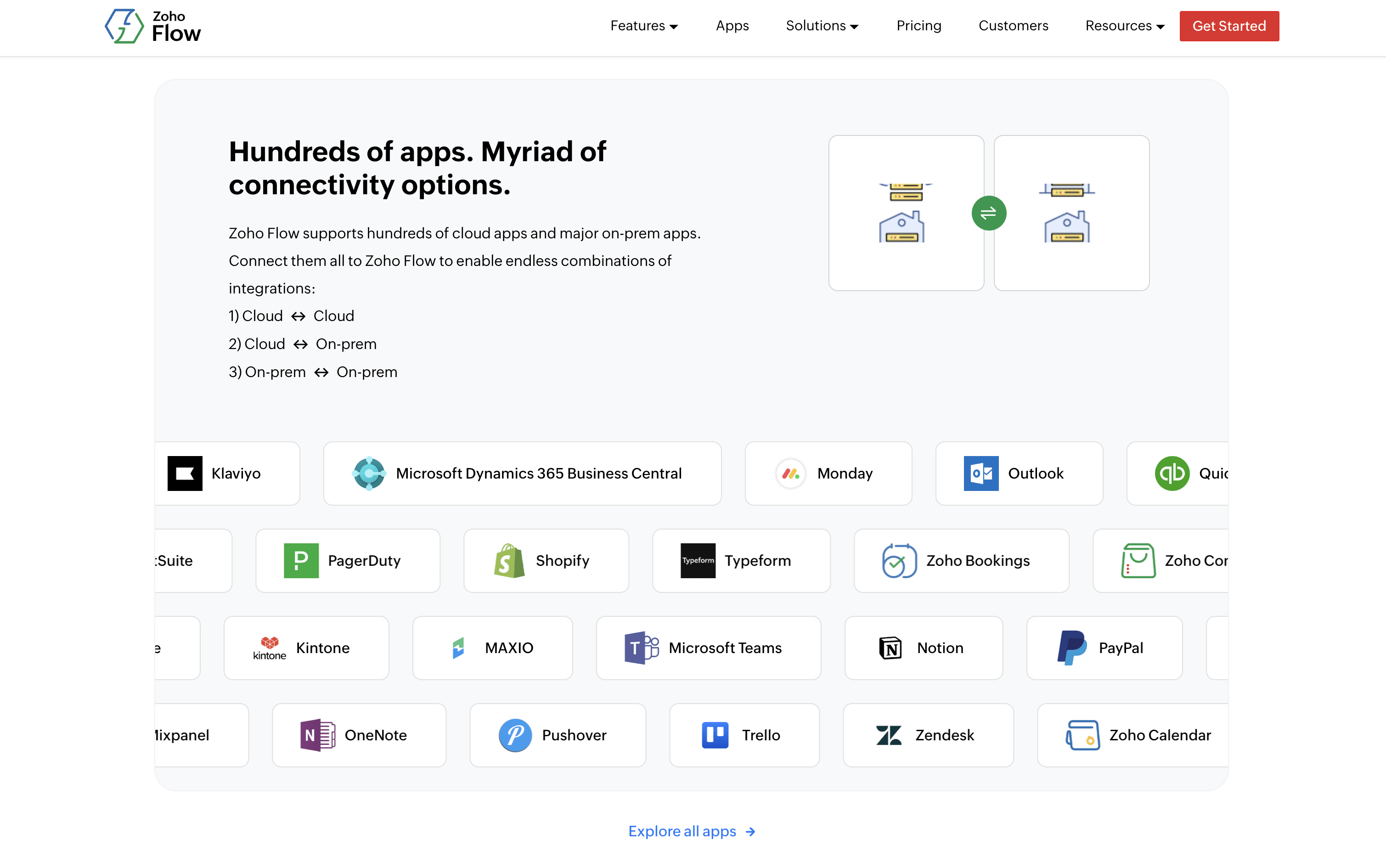Viewport: 1386px width, 868px height.
Task: Open the Apps navigation item
Action: pyautogui.click(x=732, y=26)
